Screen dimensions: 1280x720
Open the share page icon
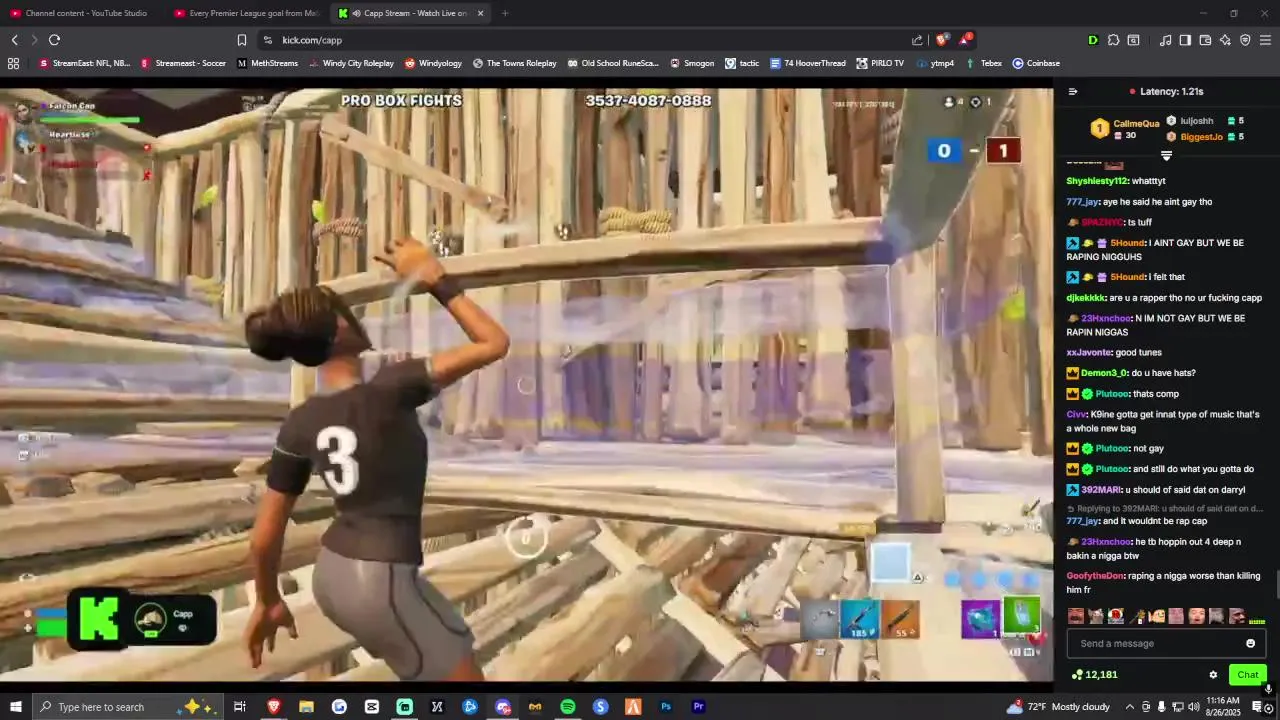(917, 40)
